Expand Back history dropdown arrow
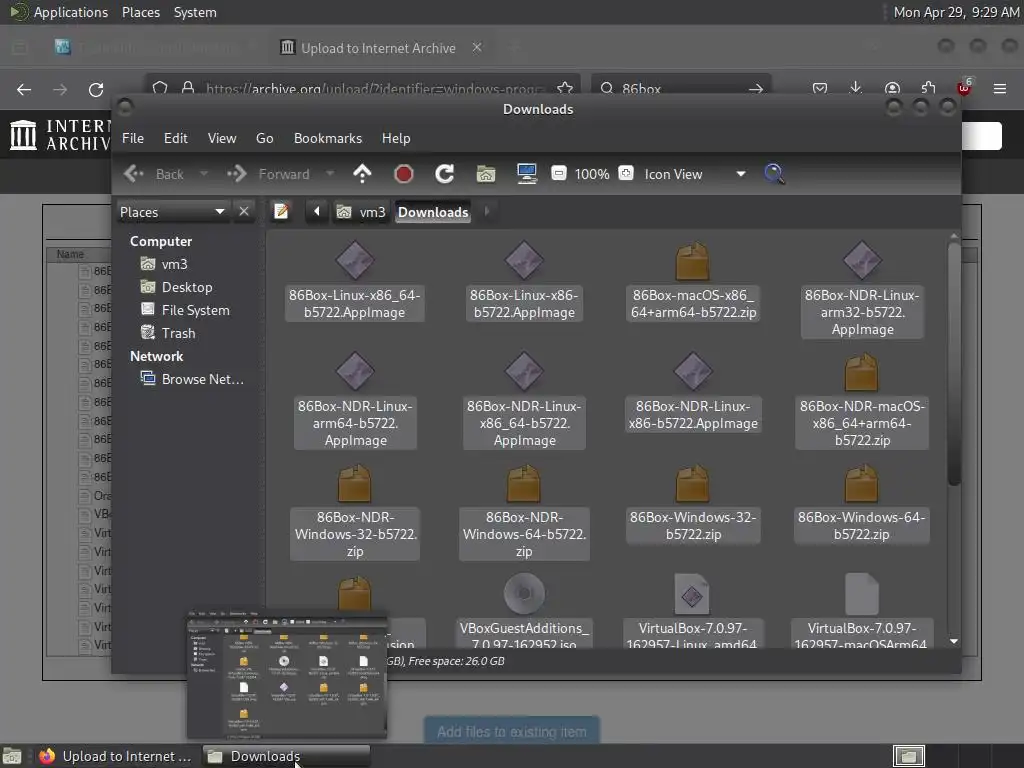The image size is (1024, 768). point(204,174)
